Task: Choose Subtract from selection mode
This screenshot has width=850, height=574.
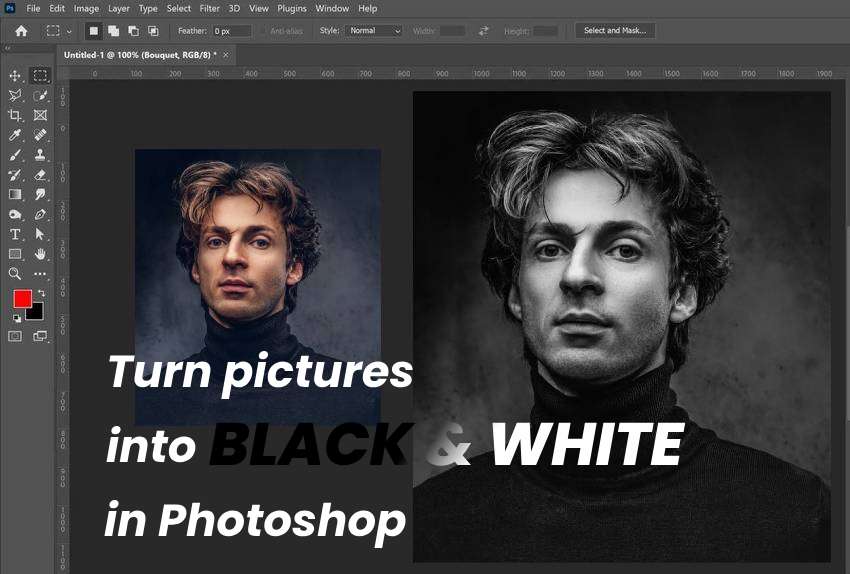Action: [133, 31]
